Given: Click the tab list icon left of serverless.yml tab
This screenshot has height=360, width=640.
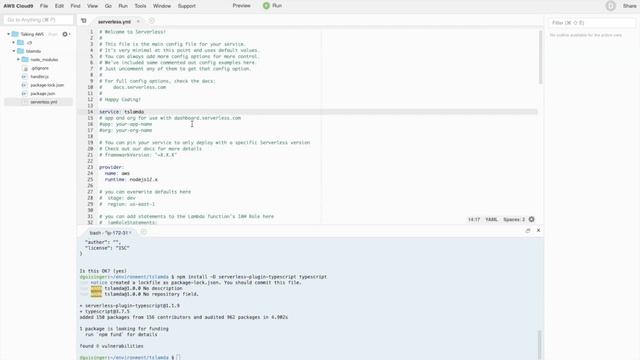Looking at the screenshot, I should (84, 21).
